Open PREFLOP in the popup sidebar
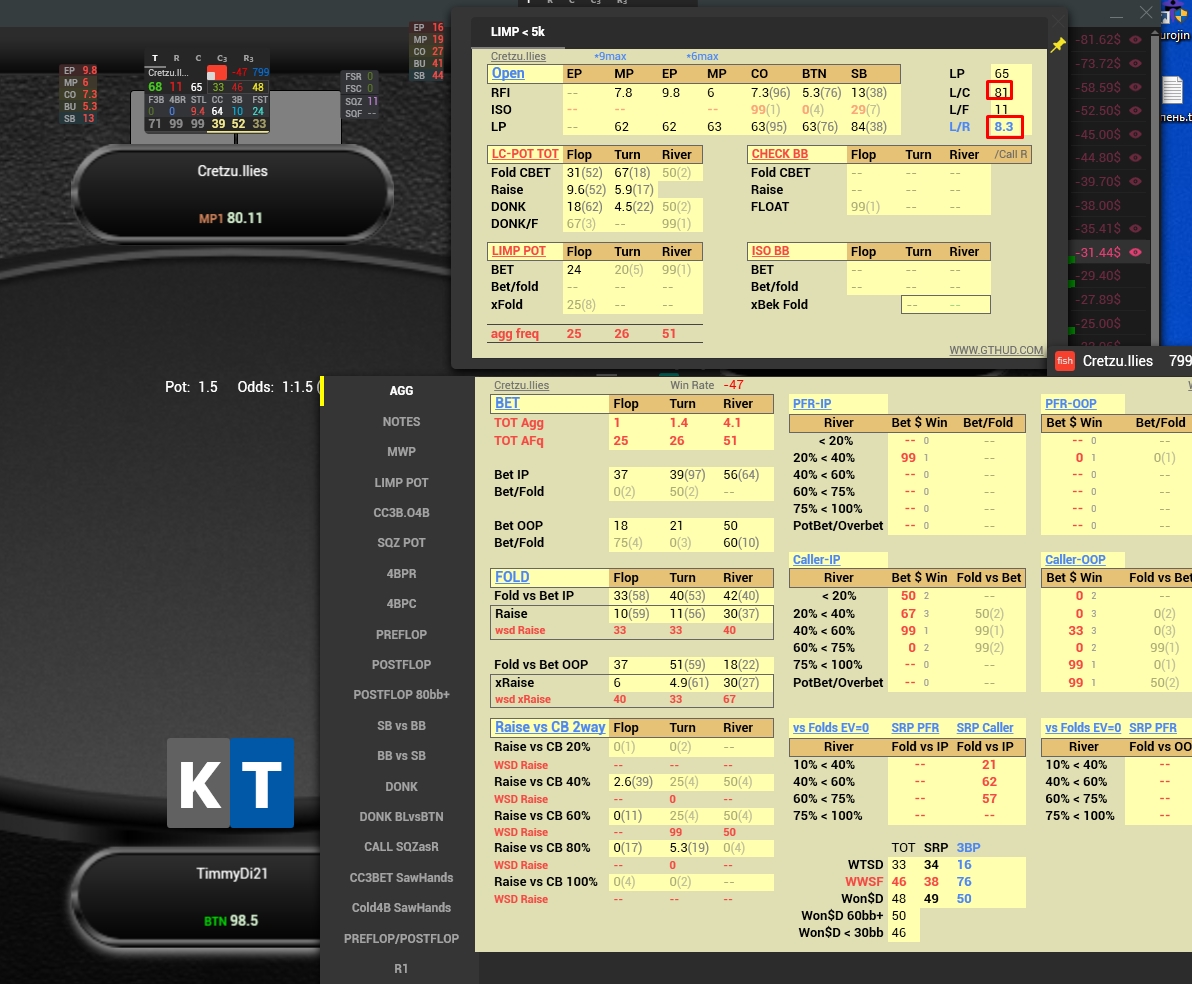Image resolution: width=1192 pixels, height=984 pixels. click(401, 634)
